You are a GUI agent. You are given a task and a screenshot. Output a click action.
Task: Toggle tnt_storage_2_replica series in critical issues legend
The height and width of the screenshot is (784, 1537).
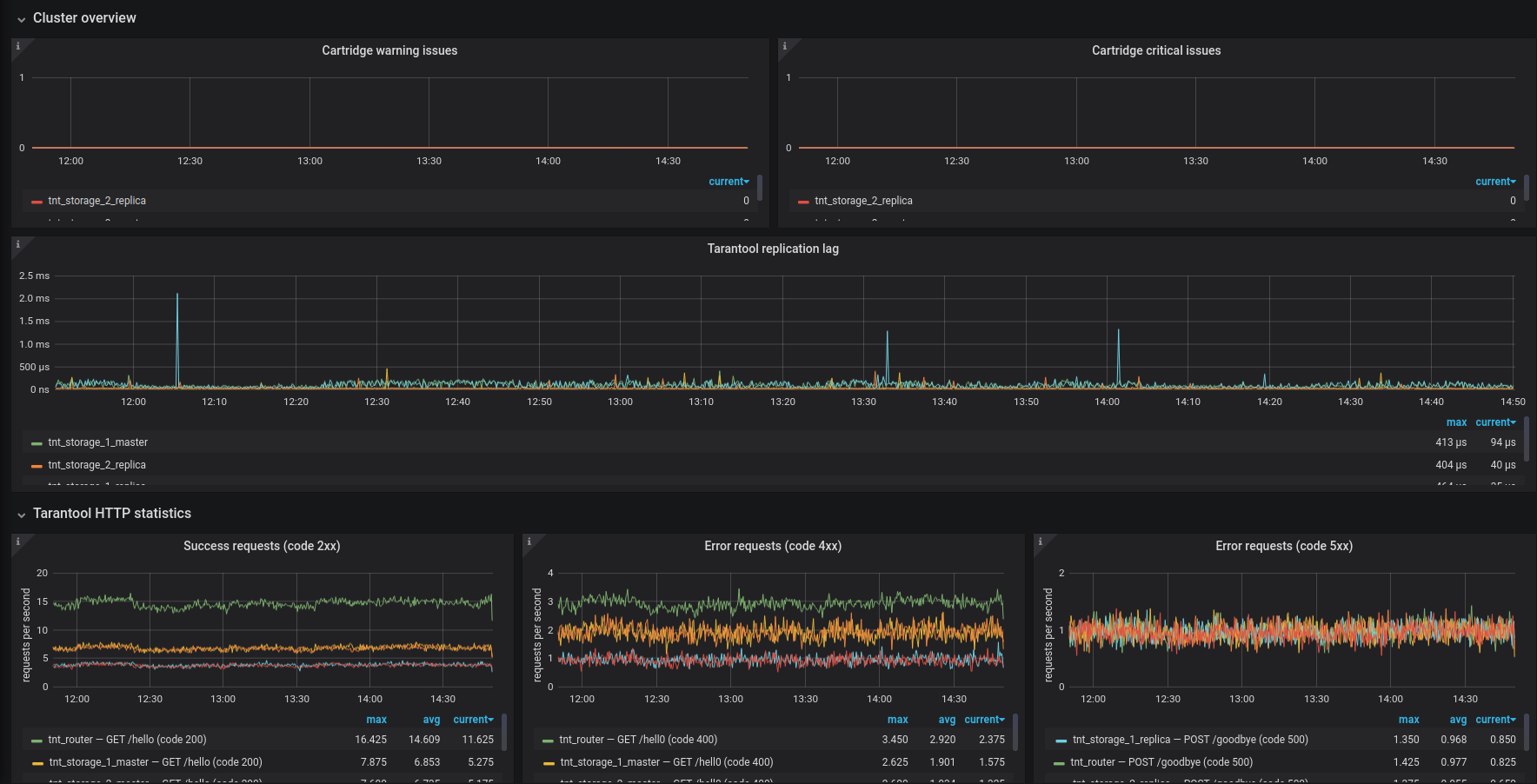pos(863,201)
